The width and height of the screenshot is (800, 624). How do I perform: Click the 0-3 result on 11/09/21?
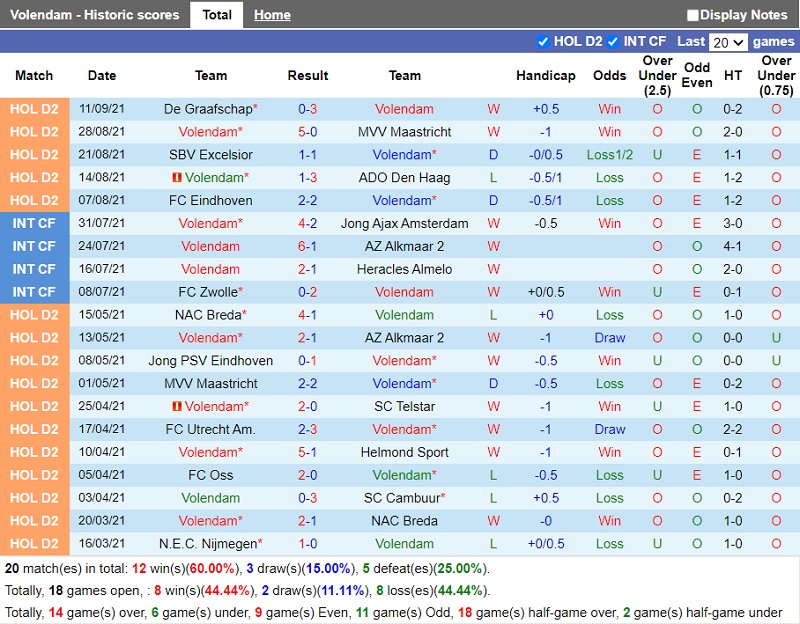coord(308,109)
